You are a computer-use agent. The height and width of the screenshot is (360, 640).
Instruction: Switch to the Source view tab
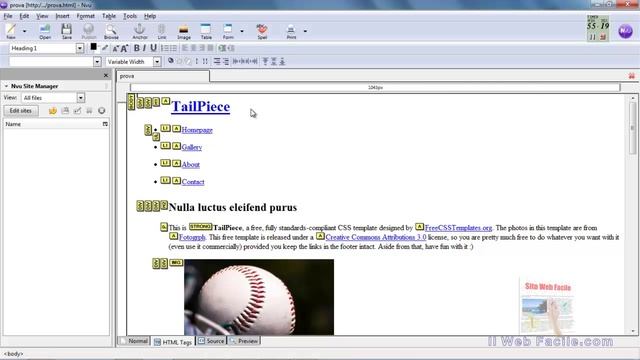tap(211, 341)
